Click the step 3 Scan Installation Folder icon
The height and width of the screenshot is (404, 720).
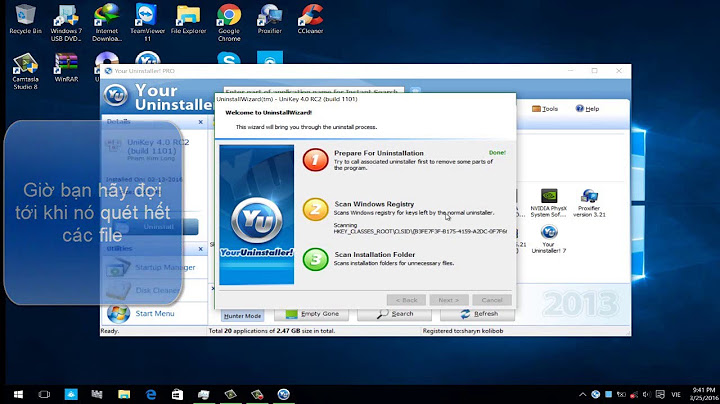(315, 259)
